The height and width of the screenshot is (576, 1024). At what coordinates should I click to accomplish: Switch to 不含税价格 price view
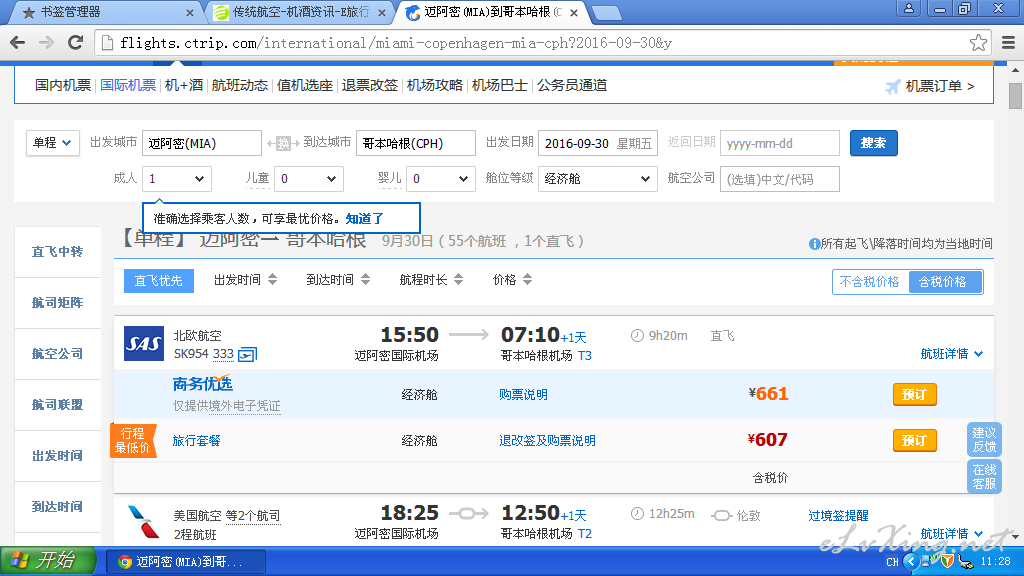(869, 281)
